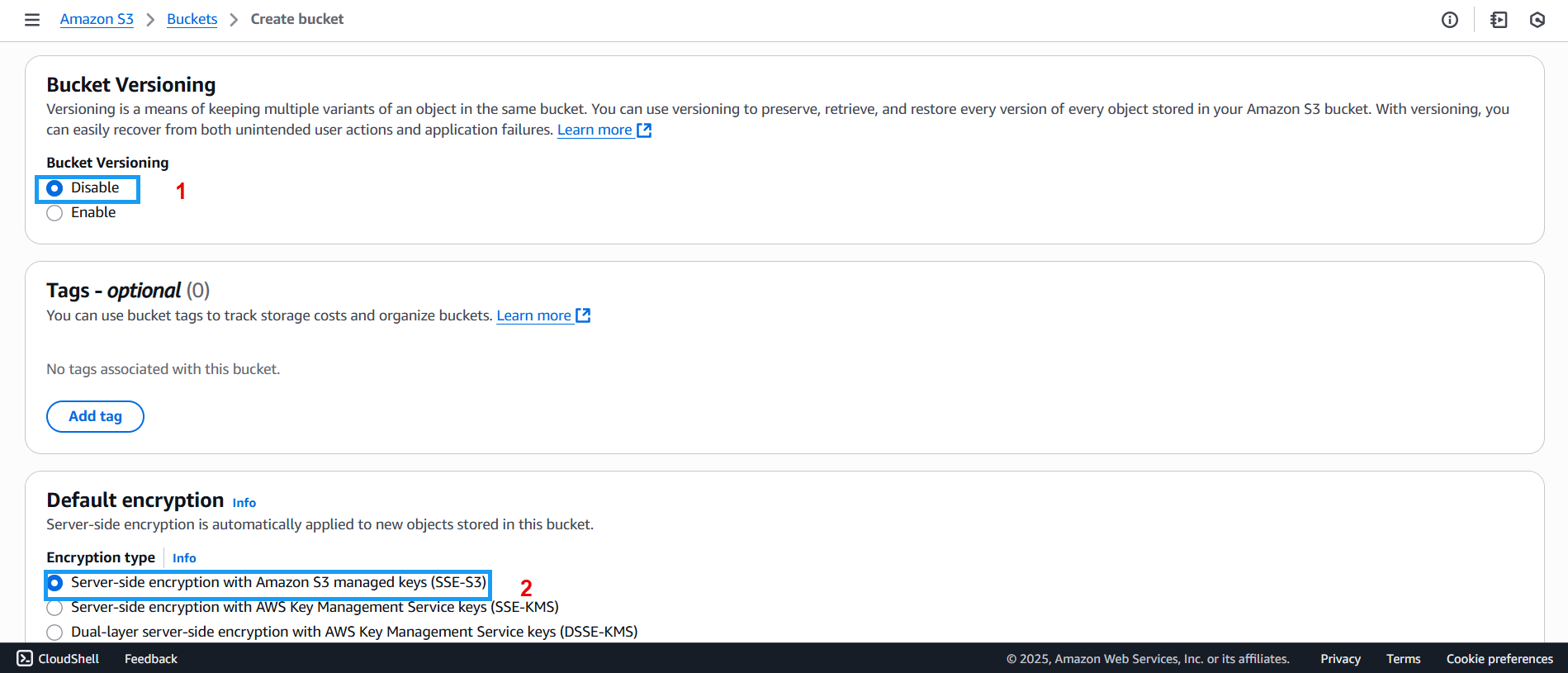Viewport: 1568px width, 673px height.
Task: Click the Default encryption heading
Action: [135, 500]
